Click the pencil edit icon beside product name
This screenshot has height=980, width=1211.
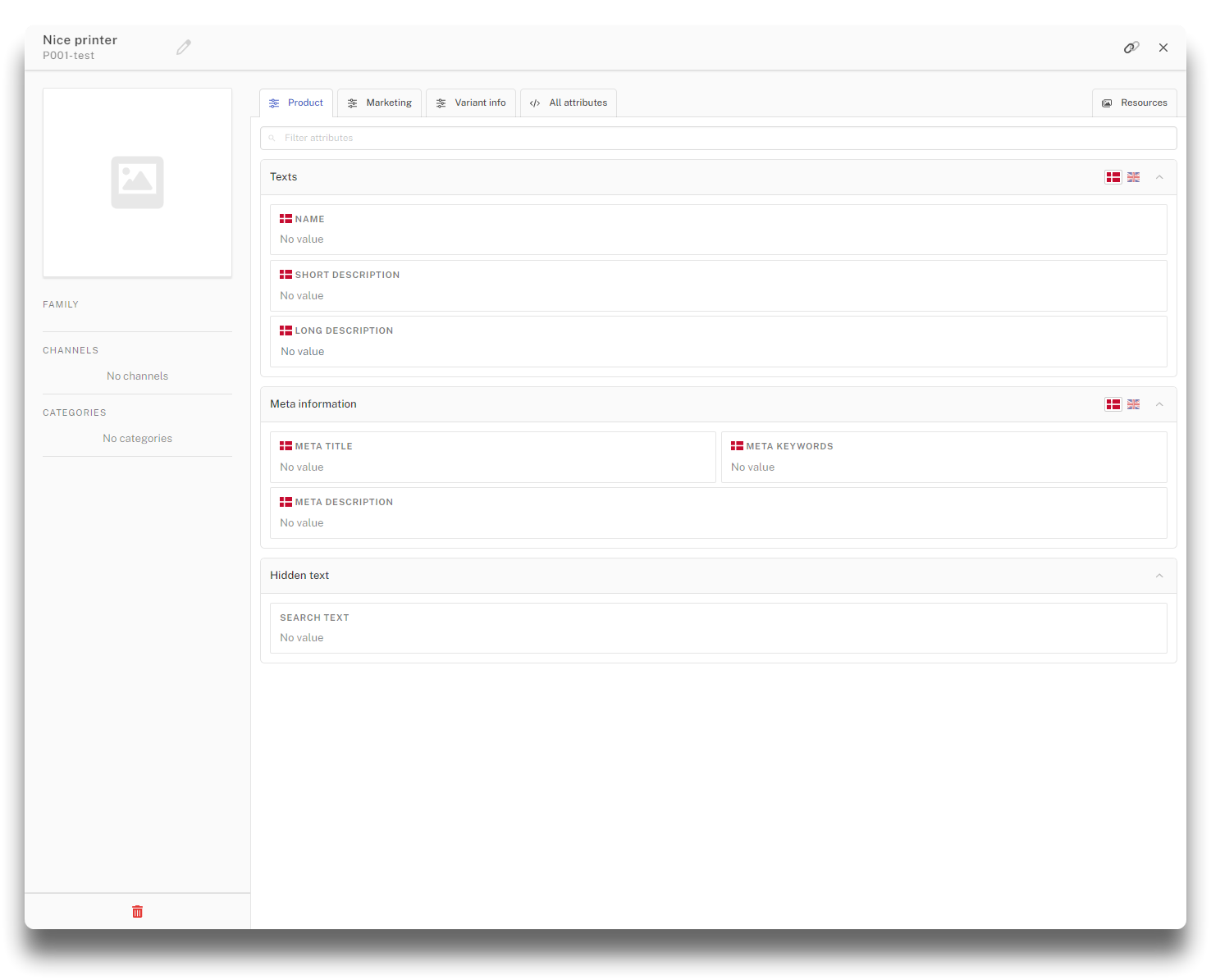(184, 48)
